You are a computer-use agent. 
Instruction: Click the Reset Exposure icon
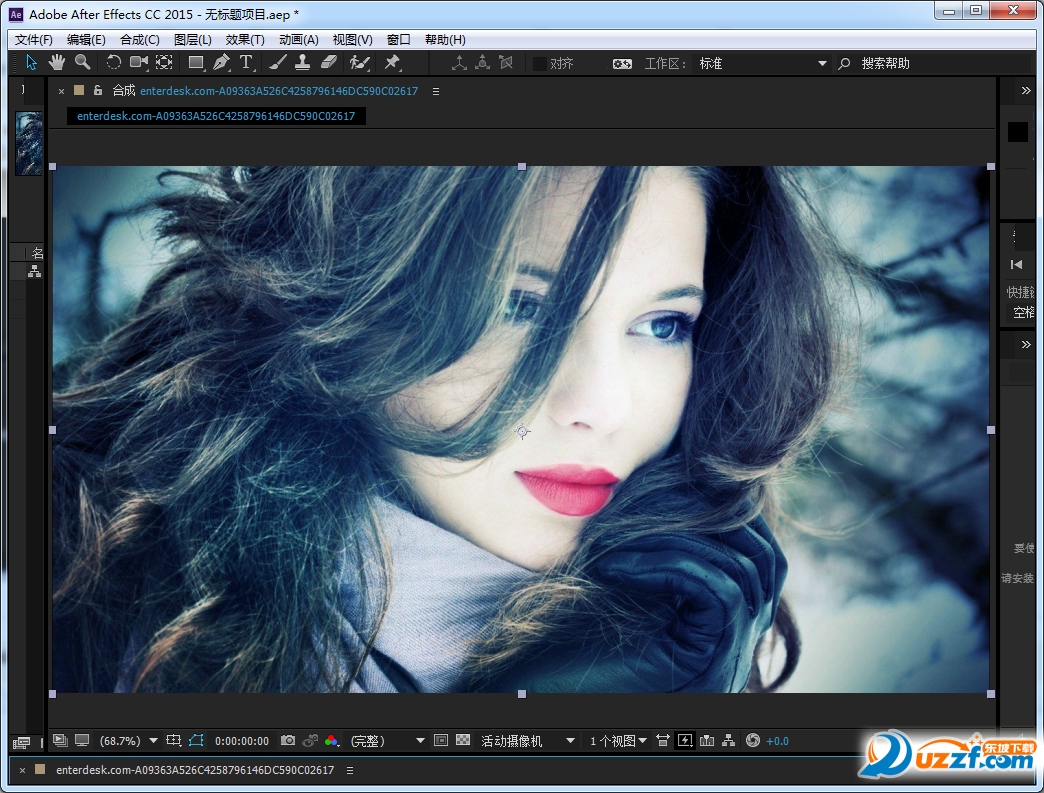(x=752, y=740)
